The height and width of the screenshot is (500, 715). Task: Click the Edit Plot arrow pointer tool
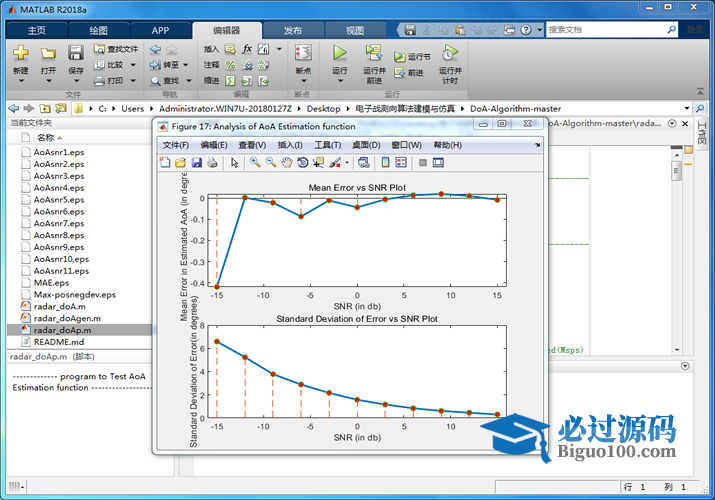click(x=235, y=162)
